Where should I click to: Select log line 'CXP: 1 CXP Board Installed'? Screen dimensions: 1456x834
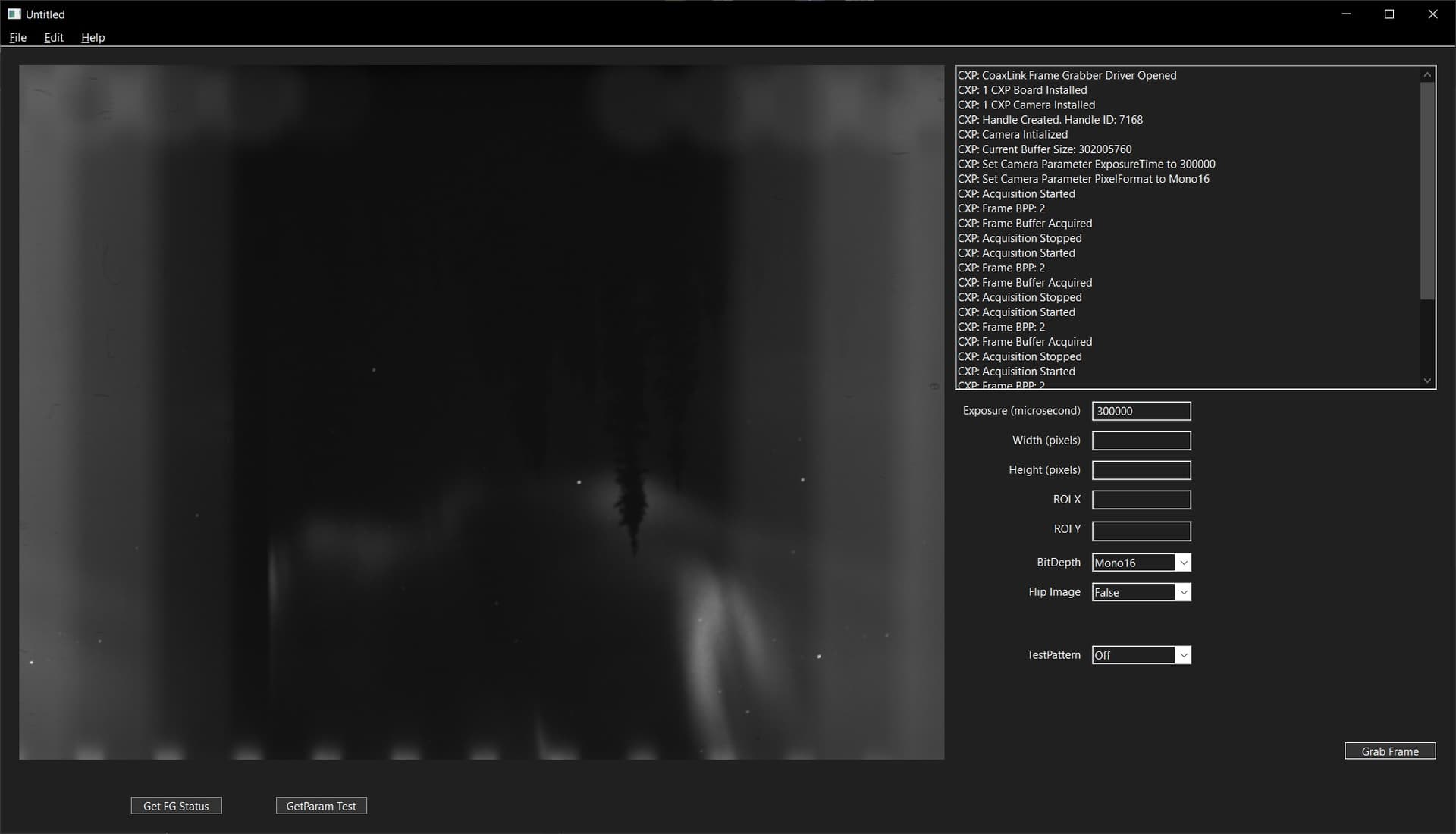(1021, 90)
